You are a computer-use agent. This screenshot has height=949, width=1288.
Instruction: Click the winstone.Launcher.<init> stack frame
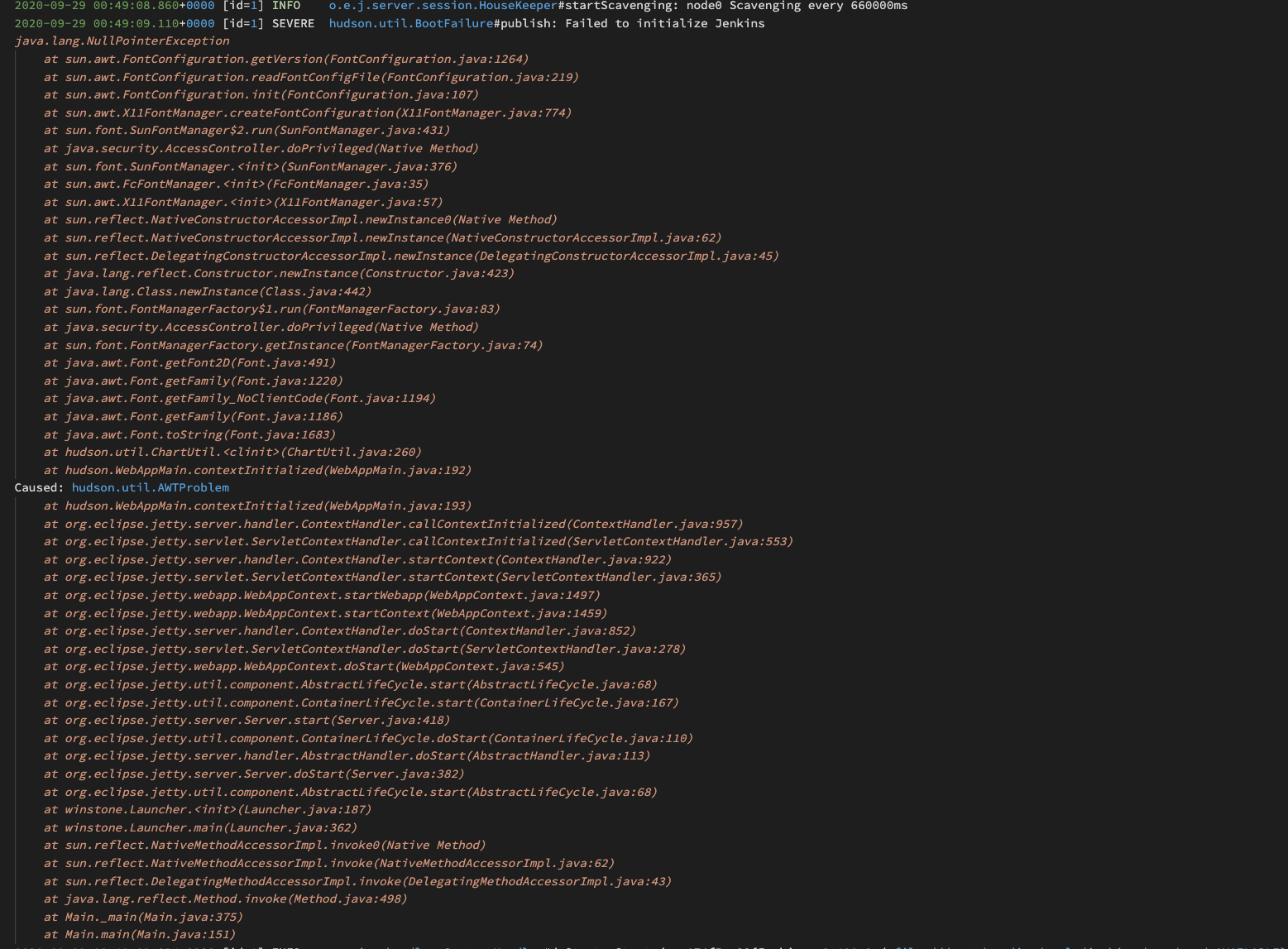pos(208,809)
